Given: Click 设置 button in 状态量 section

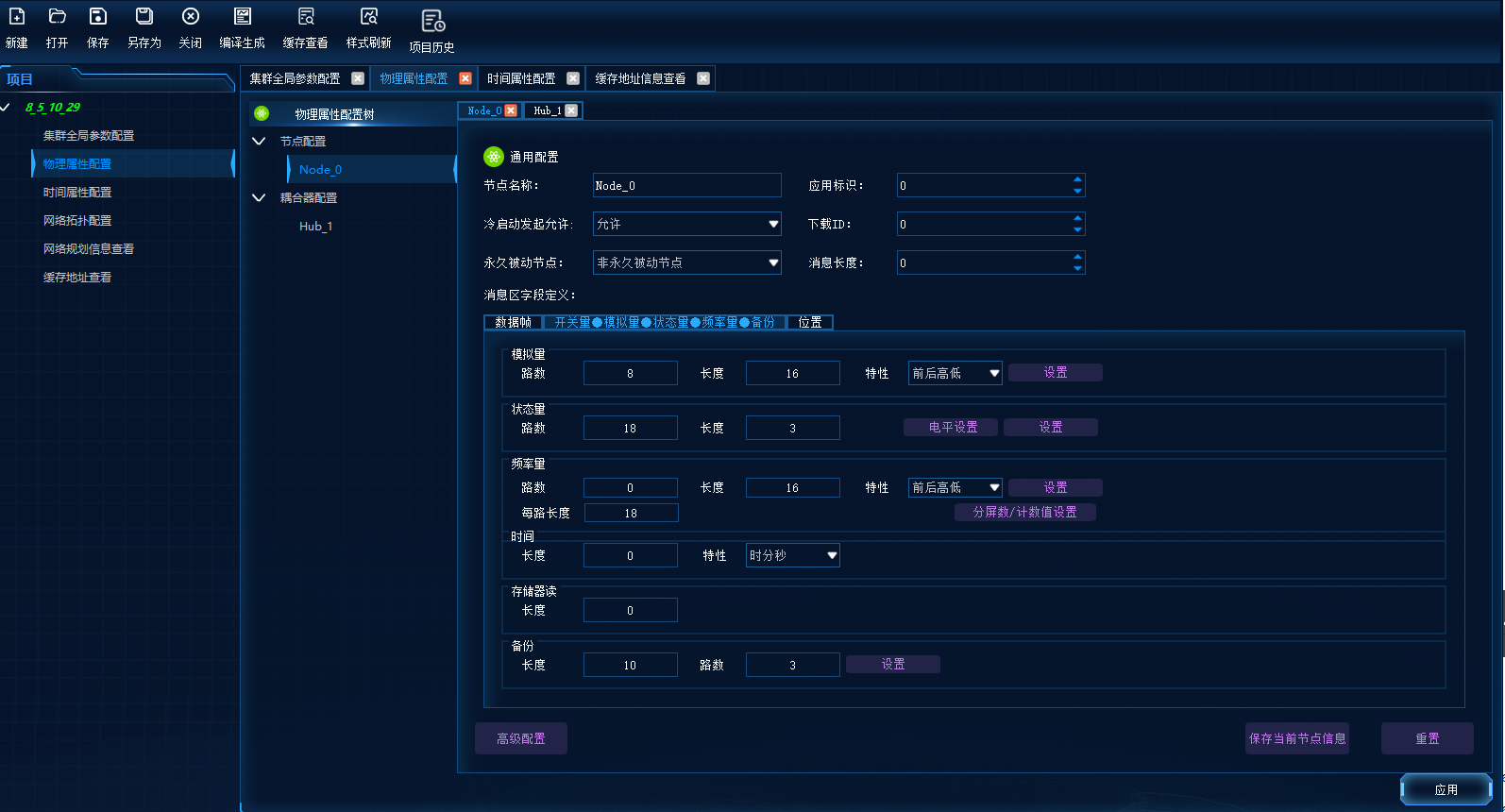Looking at the screenshot, I should coord(1051,427).
